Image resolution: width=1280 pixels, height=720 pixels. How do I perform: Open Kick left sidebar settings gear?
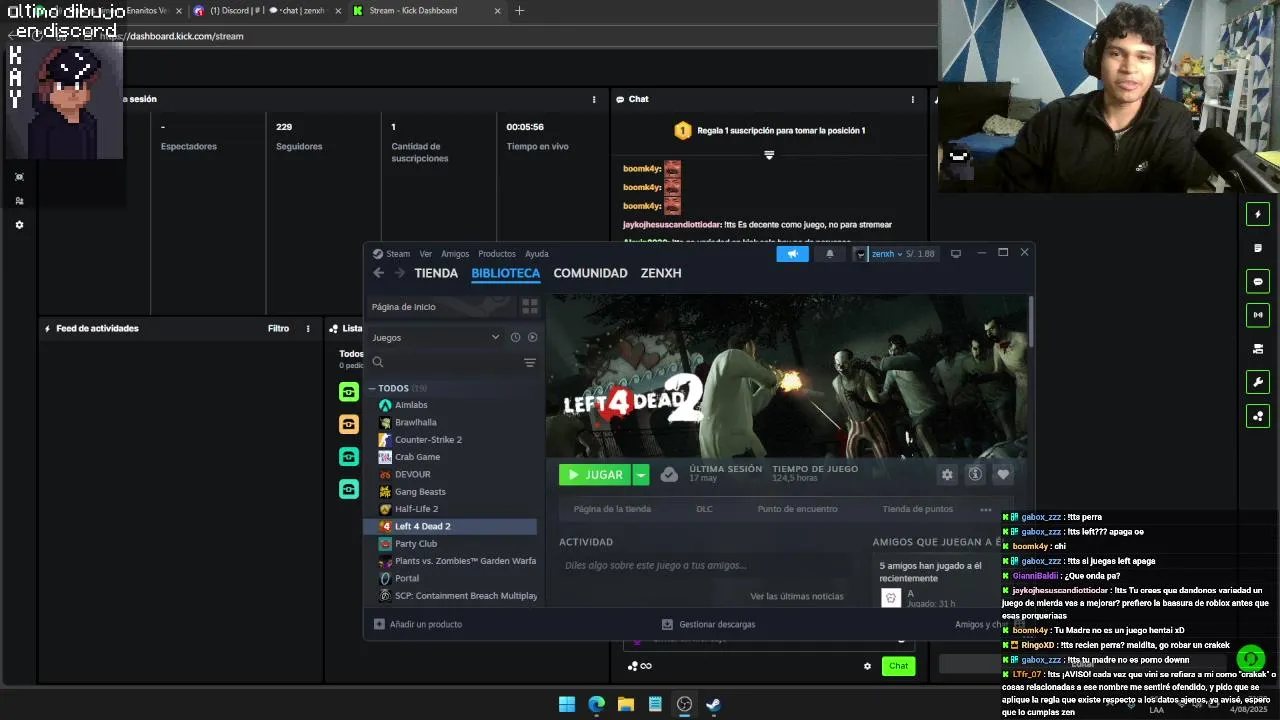click(19, 225)
